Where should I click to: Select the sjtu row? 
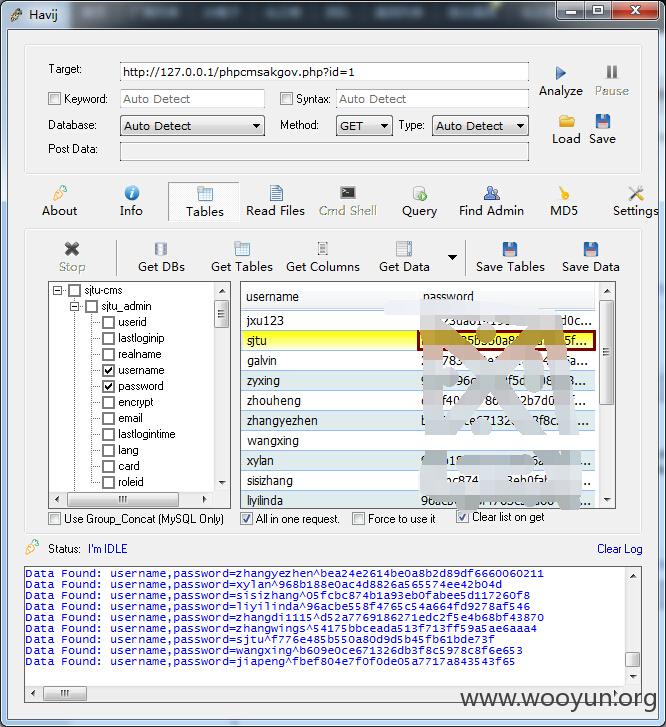(x=418, y=341)
